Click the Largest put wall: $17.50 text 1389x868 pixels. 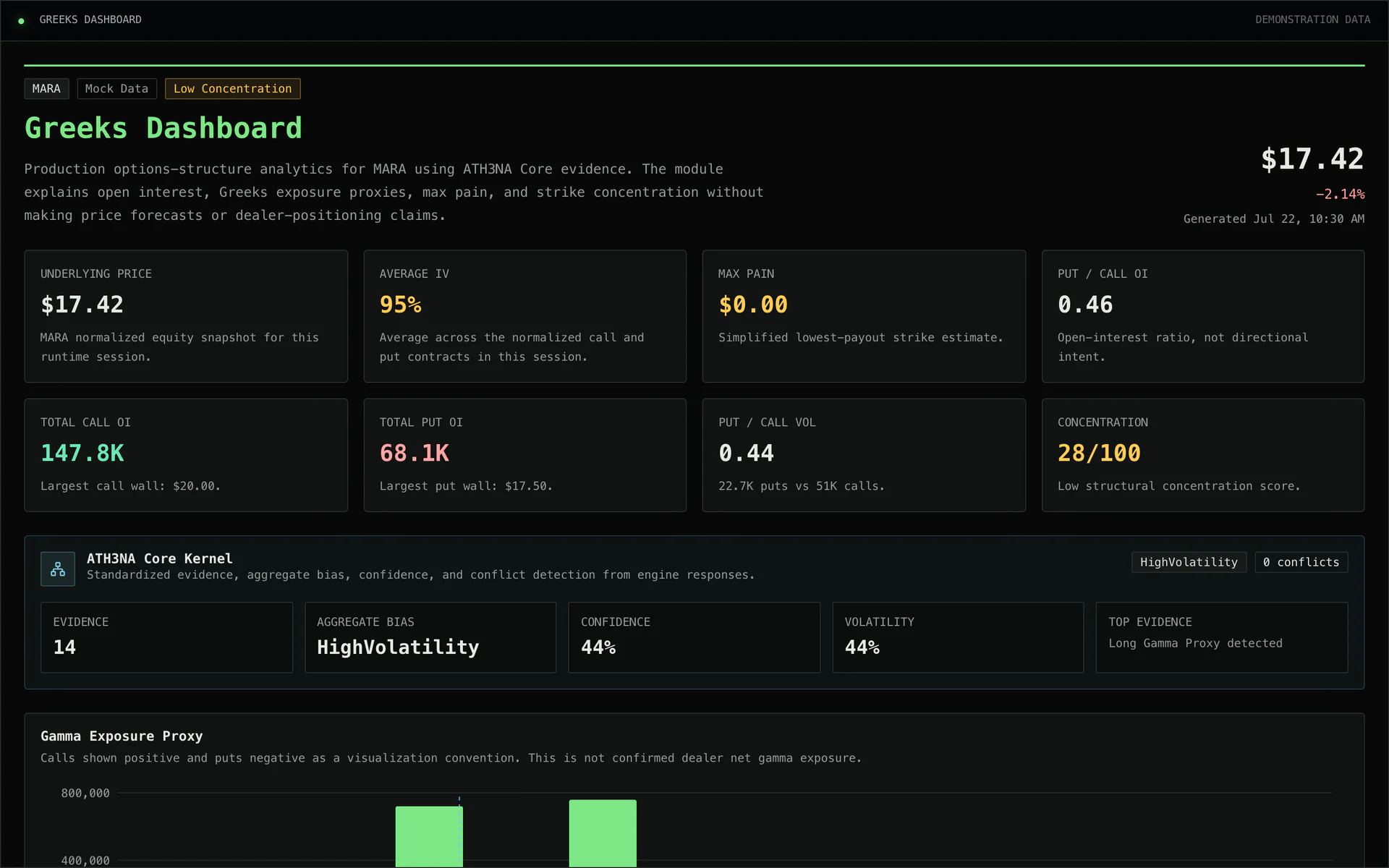click(x=466, y=486)
